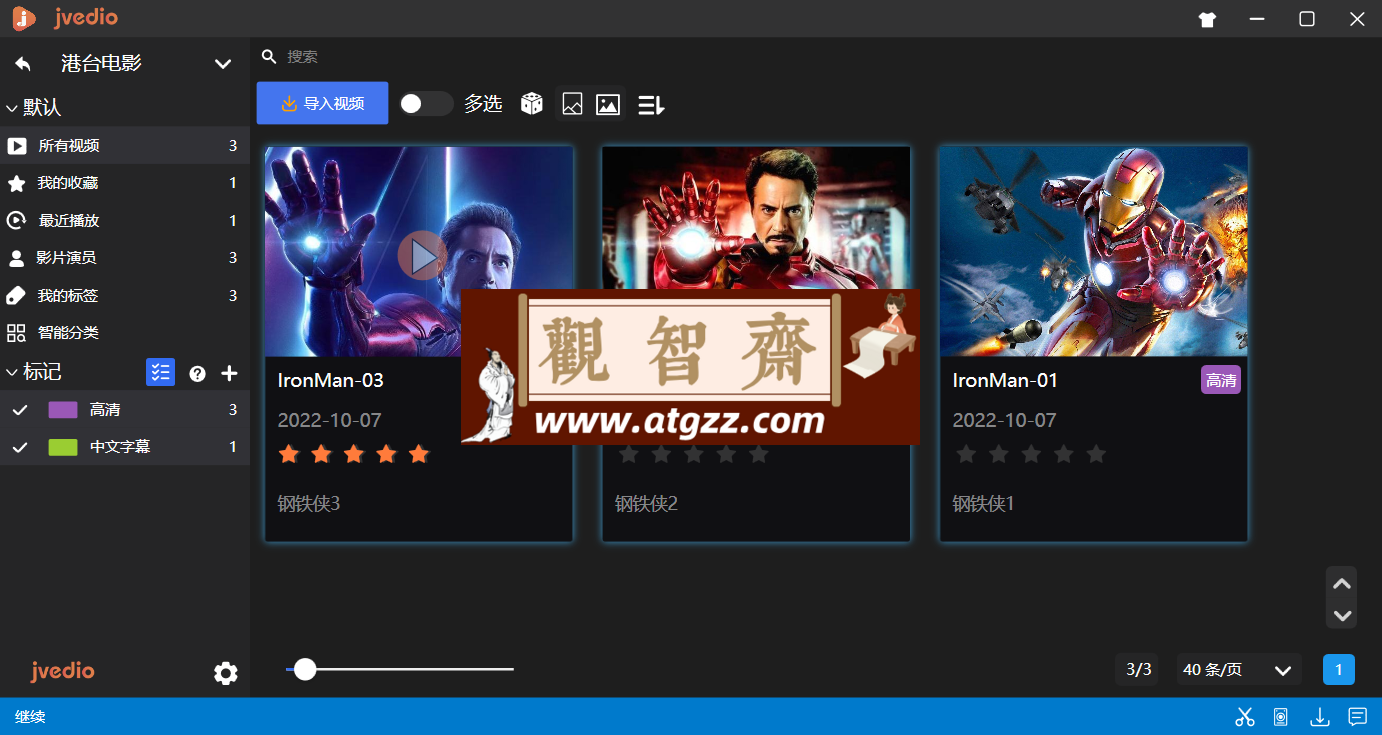
Task: Open 最近播放 recent plays
Action: pyautogui.click(x=125, y=221)
